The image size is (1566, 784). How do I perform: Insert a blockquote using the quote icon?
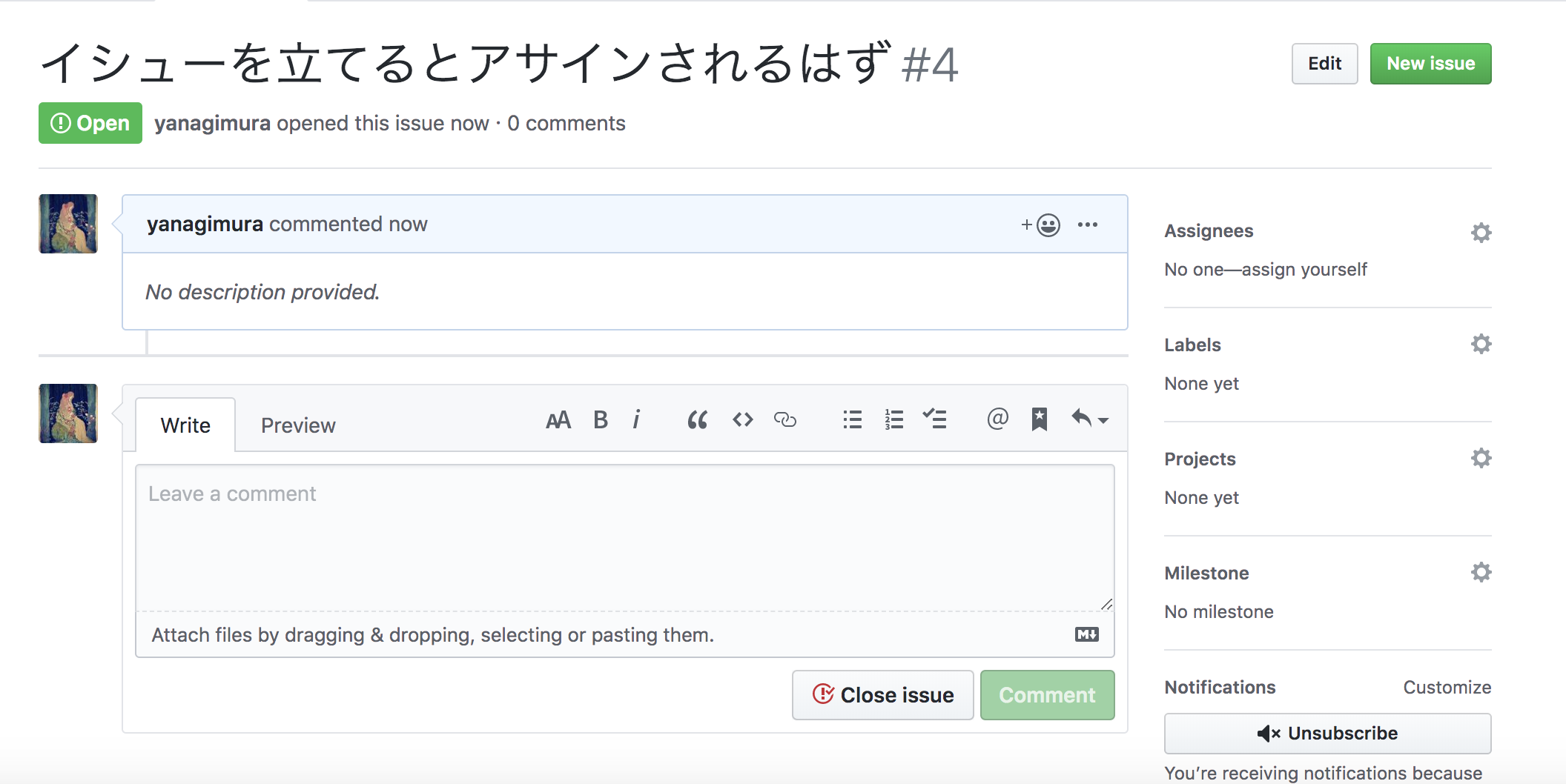697,419
